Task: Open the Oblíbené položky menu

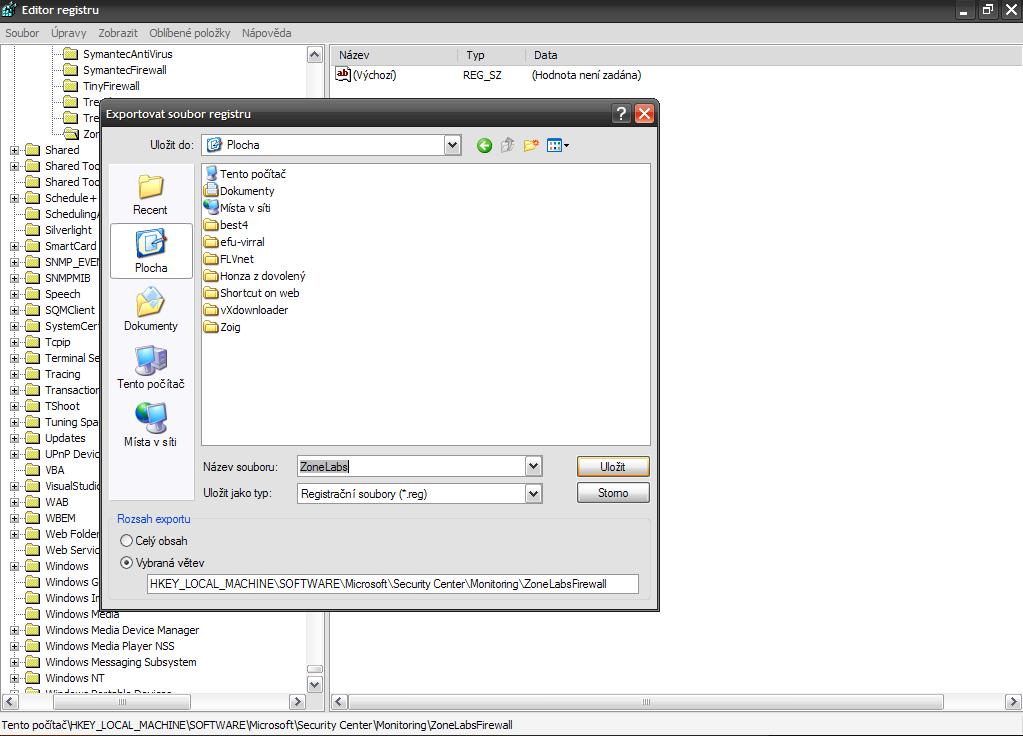Action: point(190,33)
